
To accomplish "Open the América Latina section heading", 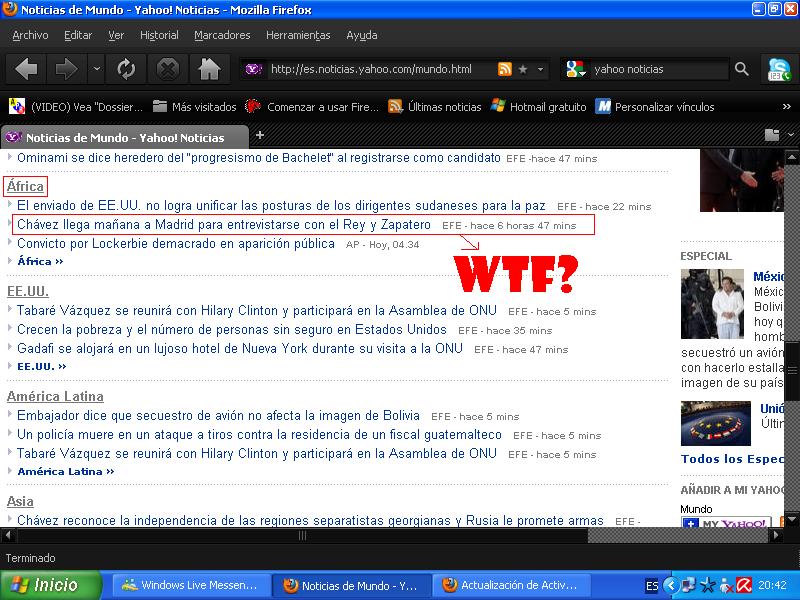I will click(55, 396).
